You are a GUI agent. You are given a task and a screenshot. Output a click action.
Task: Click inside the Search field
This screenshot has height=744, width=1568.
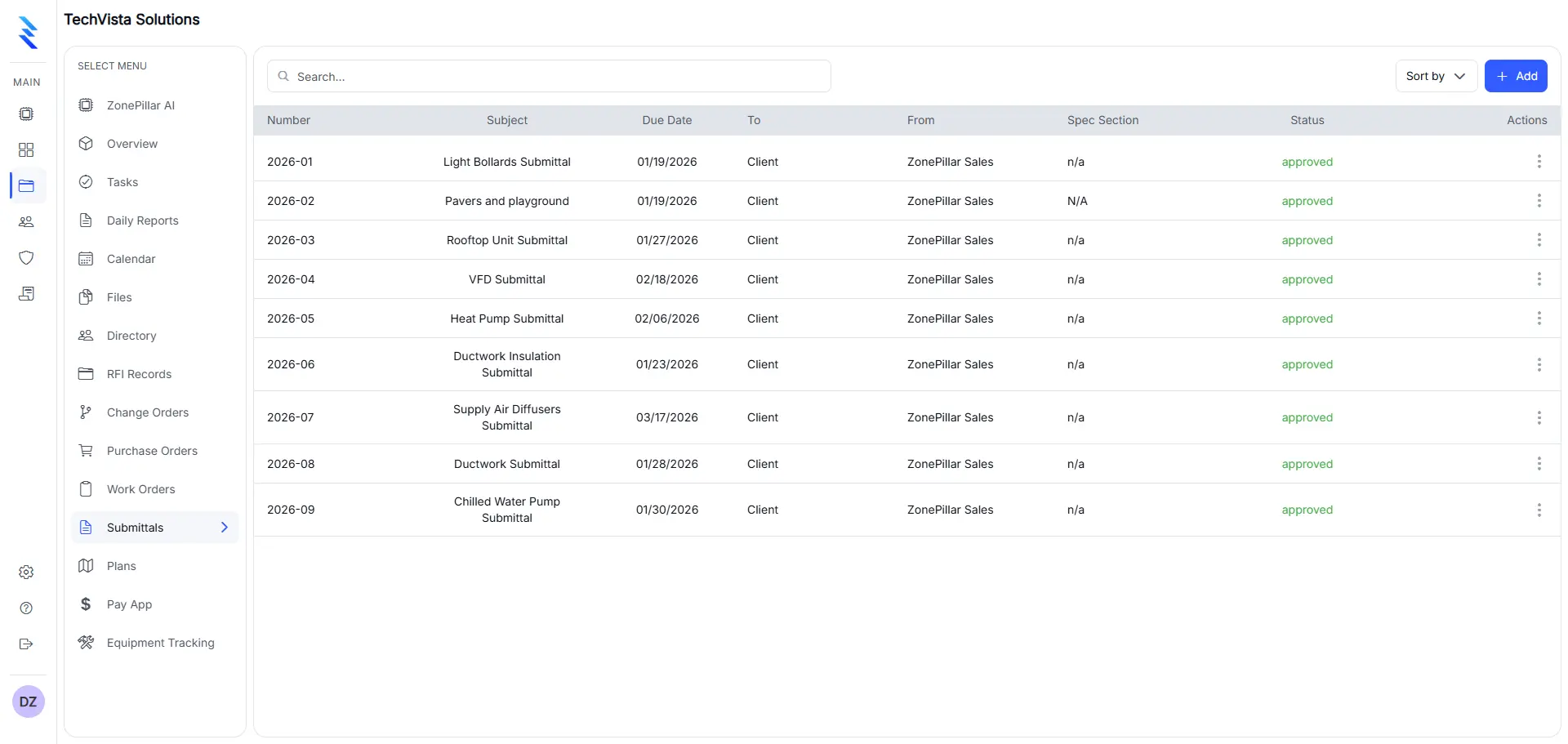tap(549, 75)
